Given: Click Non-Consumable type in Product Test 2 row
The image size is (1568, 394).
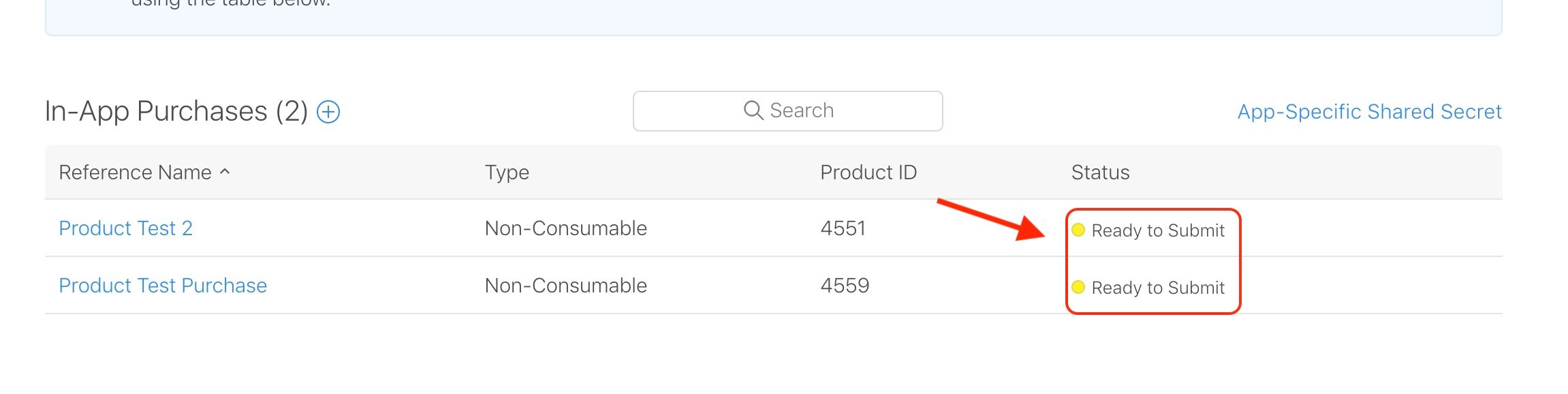Looking at the screenshot, I should click(x=565, y=228).
